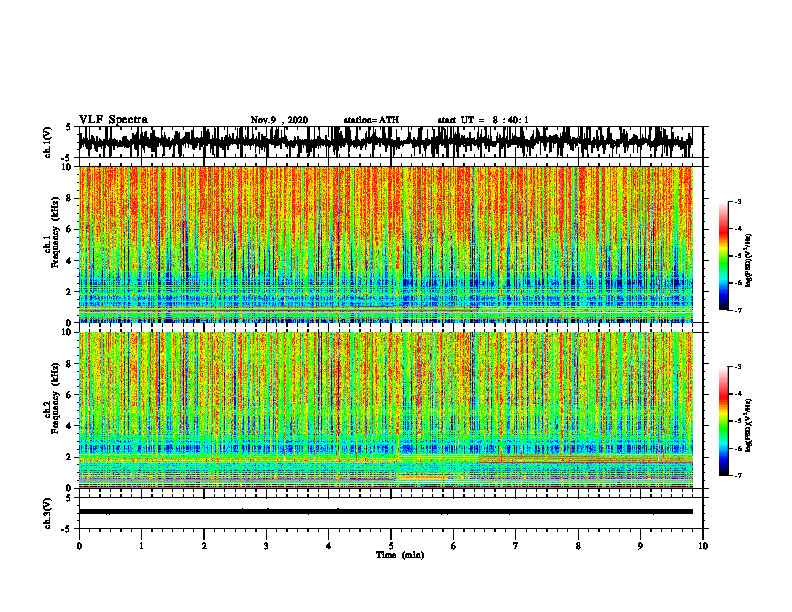
Task: Click the time axis tick label "7"
Action: coord(516,546)
